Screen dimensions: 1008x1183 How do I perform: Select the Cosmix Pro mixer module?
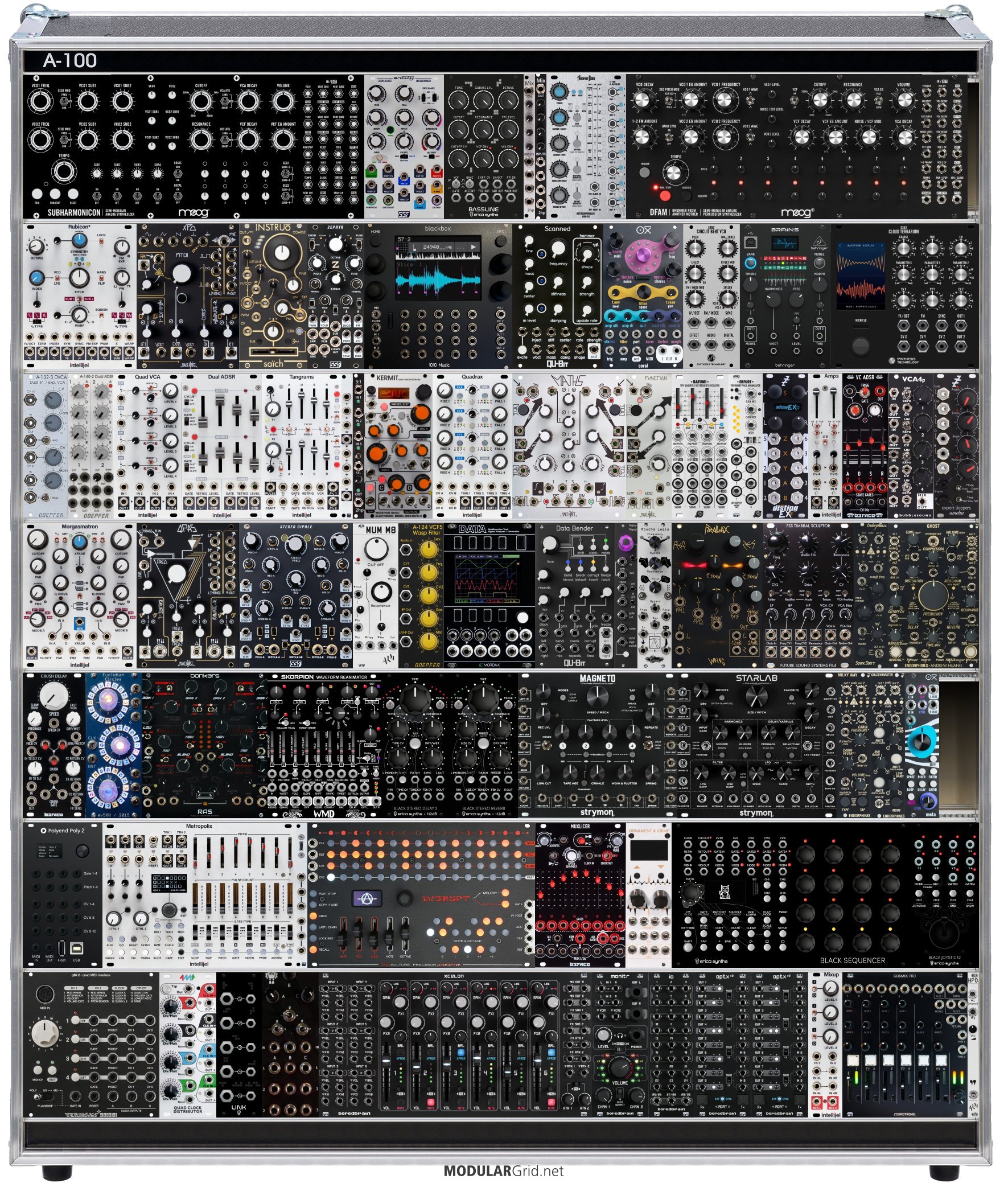tap(904, 1045)
